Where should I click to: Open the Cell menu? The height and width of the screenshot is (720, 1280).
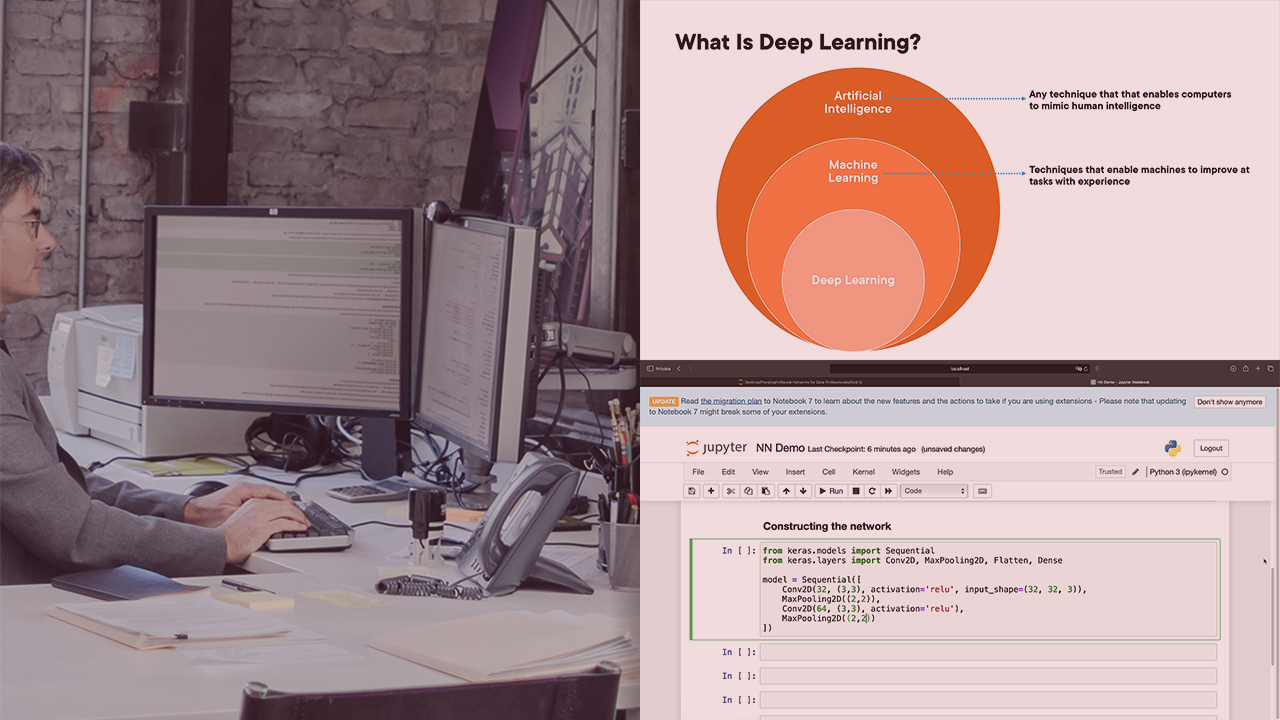[x=828, y=472]
